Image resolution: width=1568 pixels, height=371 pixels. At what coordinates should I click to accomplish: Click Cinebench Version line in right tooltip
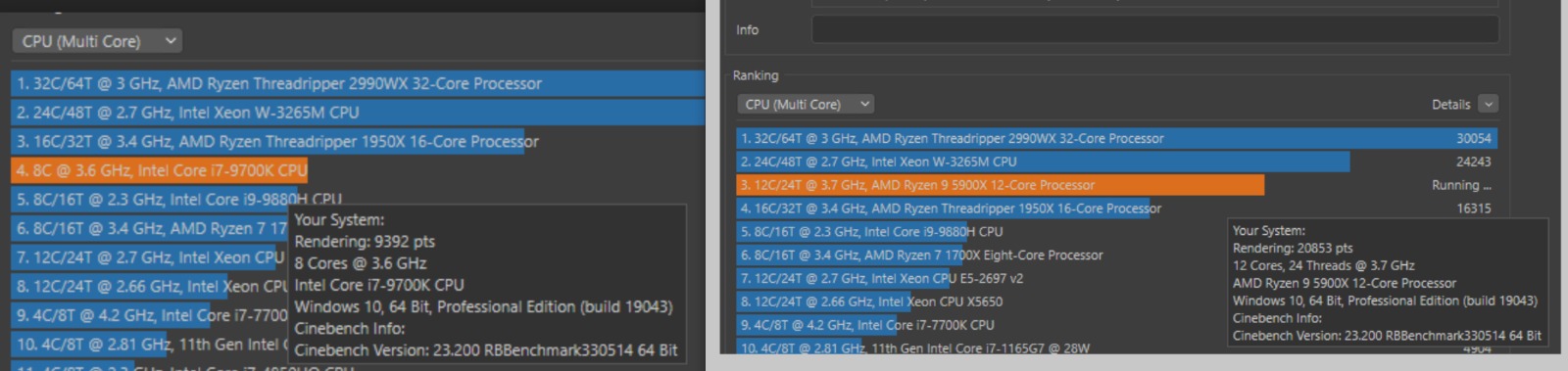[x=1386, y=336]
